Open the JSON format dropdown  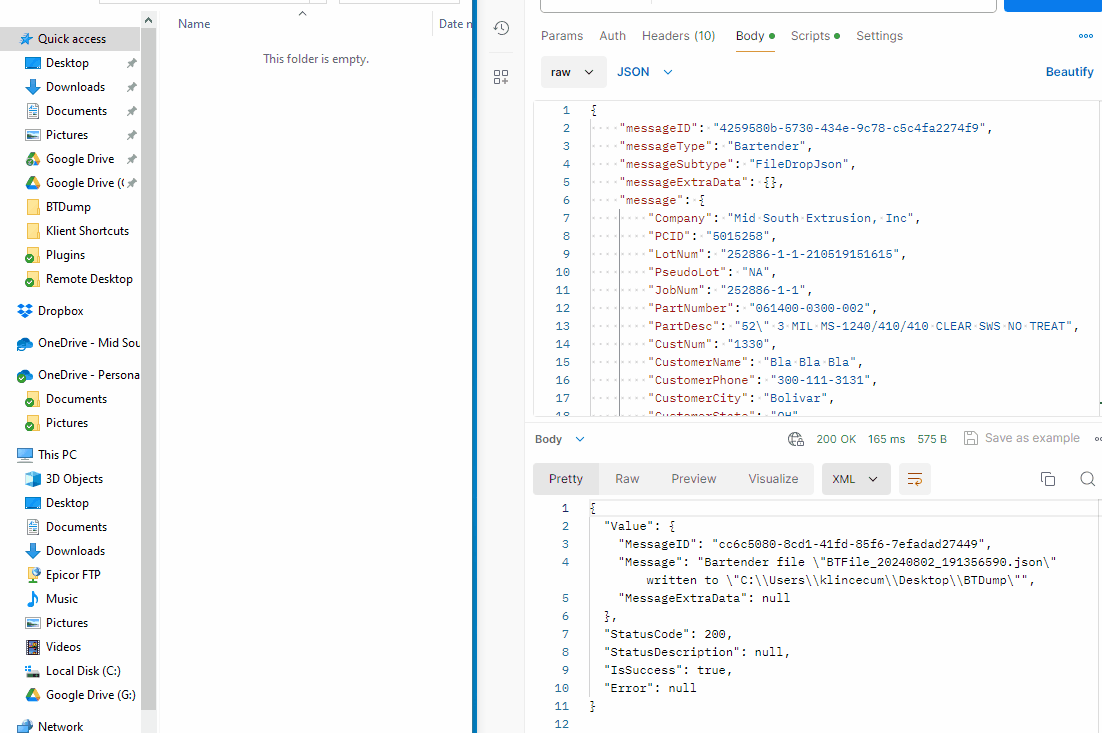644,72
